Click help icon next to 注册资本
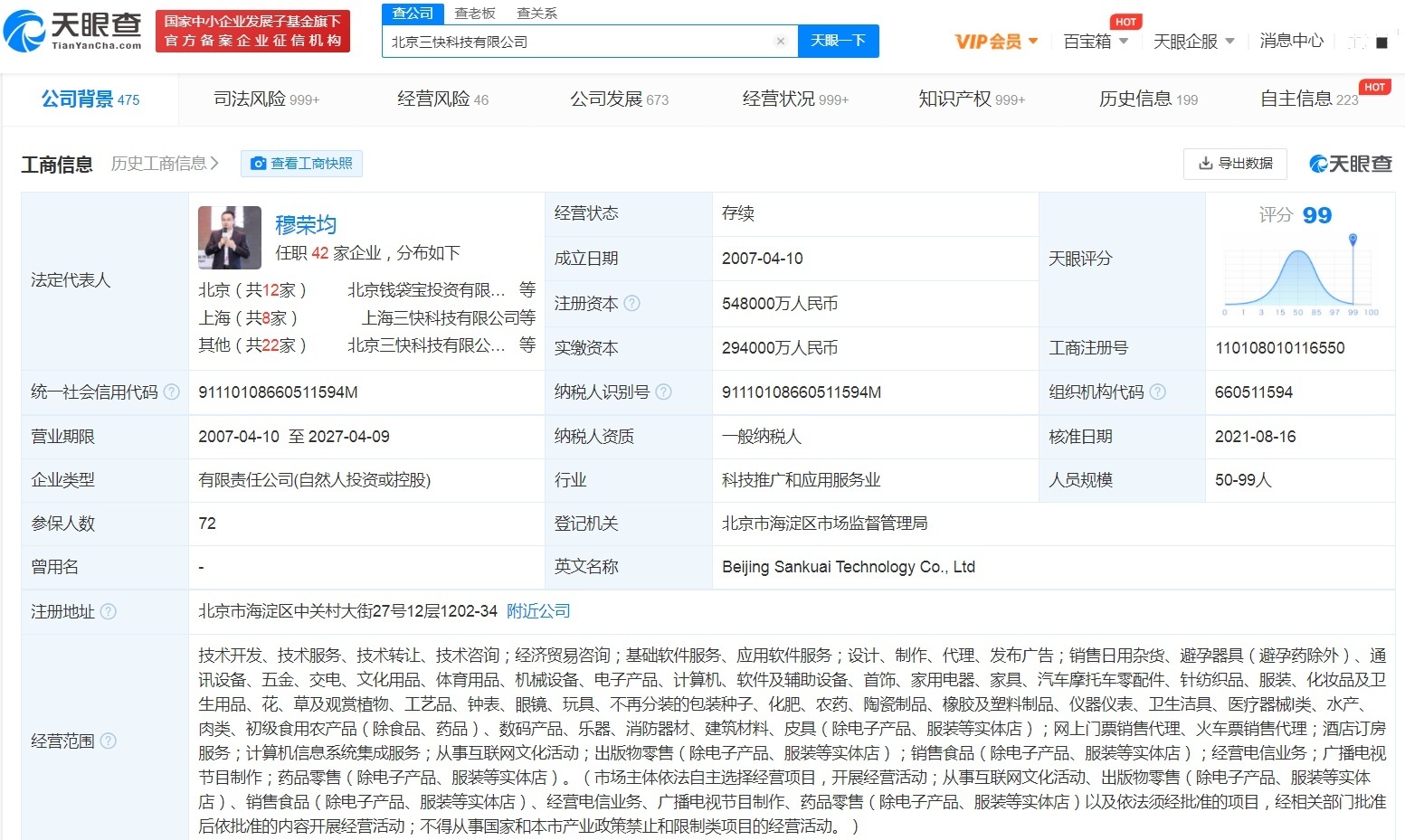Viewport: 1405px width, 840px height. pos(631,304)
